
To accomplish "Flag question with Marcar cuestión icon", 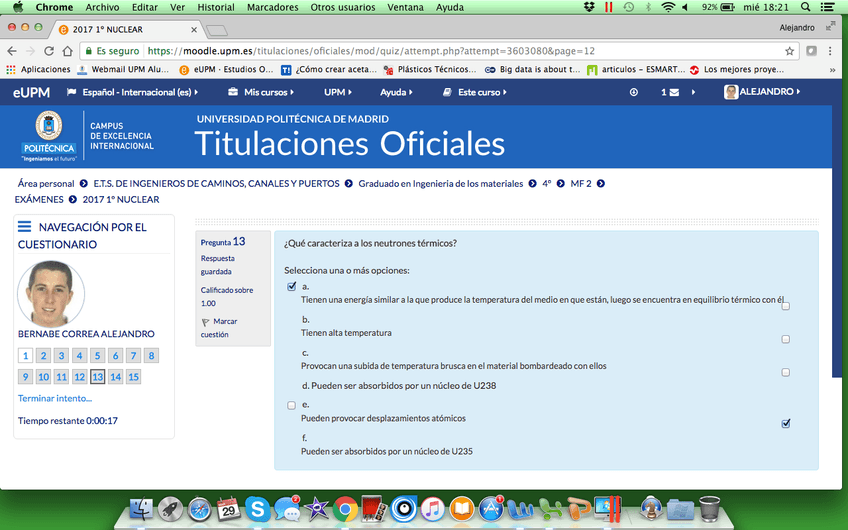I will click(x=206, y=322).
